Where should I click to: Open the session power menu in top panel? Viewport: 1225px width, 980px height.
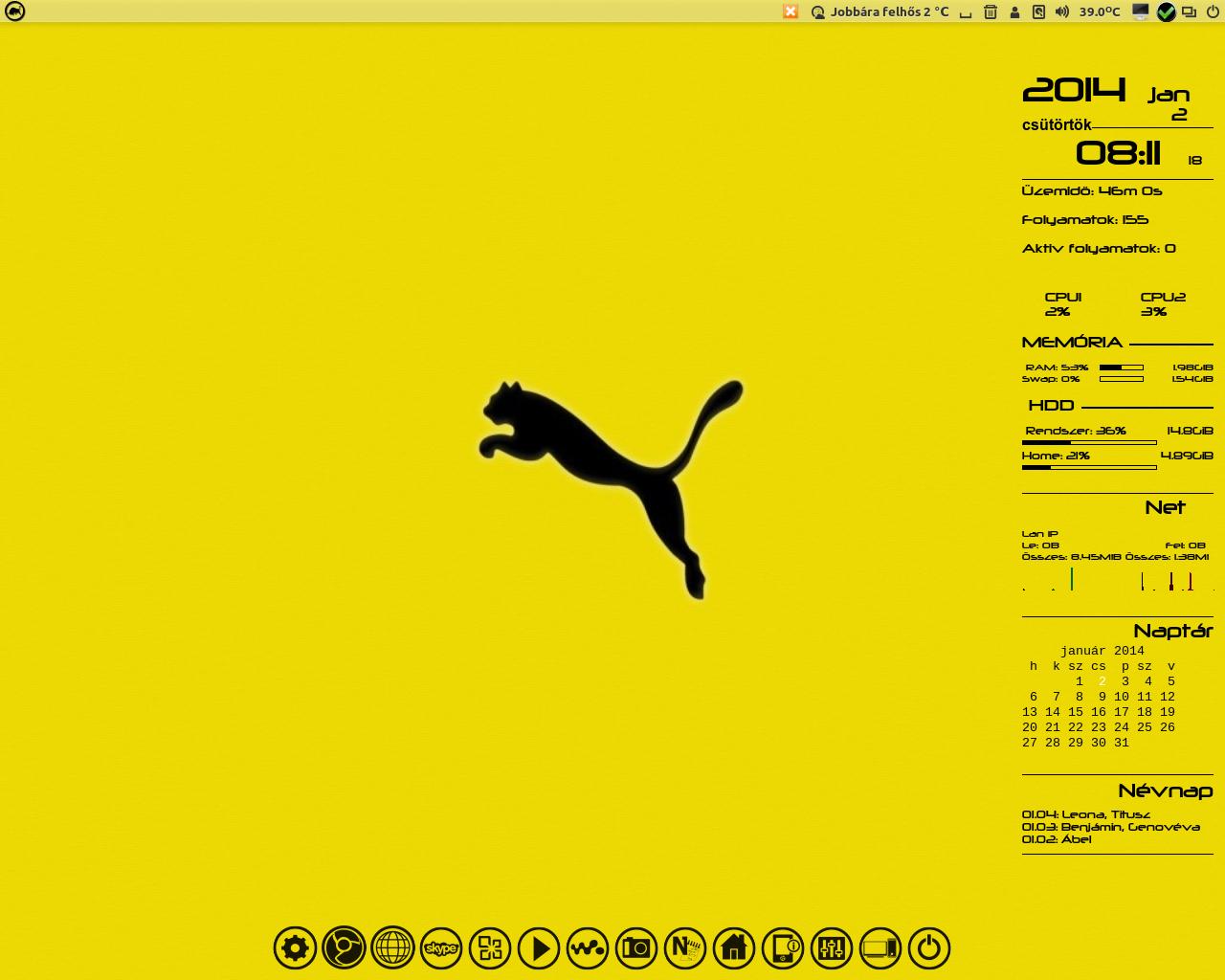pyautogui.click(x=1213, y=11)
